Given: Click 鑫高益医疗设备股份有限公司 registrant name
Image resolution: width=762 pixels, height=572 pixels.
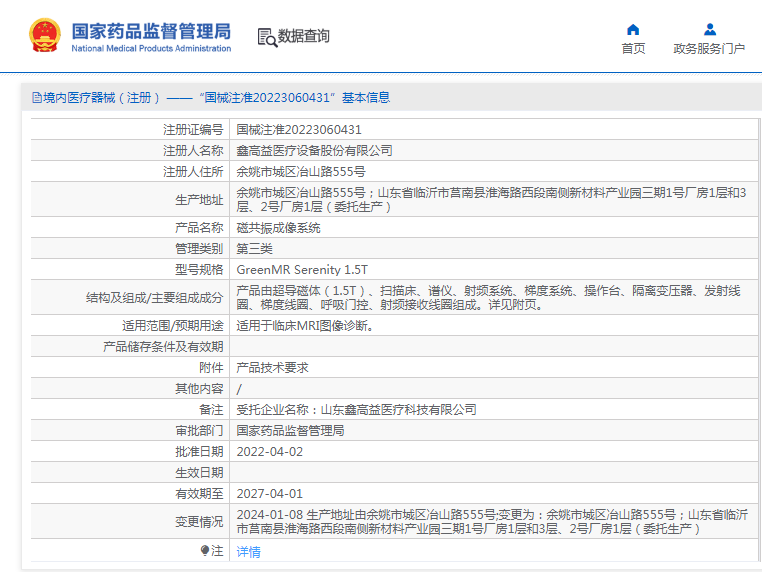Looking at the screenshot, I should [x=314, y=151].
